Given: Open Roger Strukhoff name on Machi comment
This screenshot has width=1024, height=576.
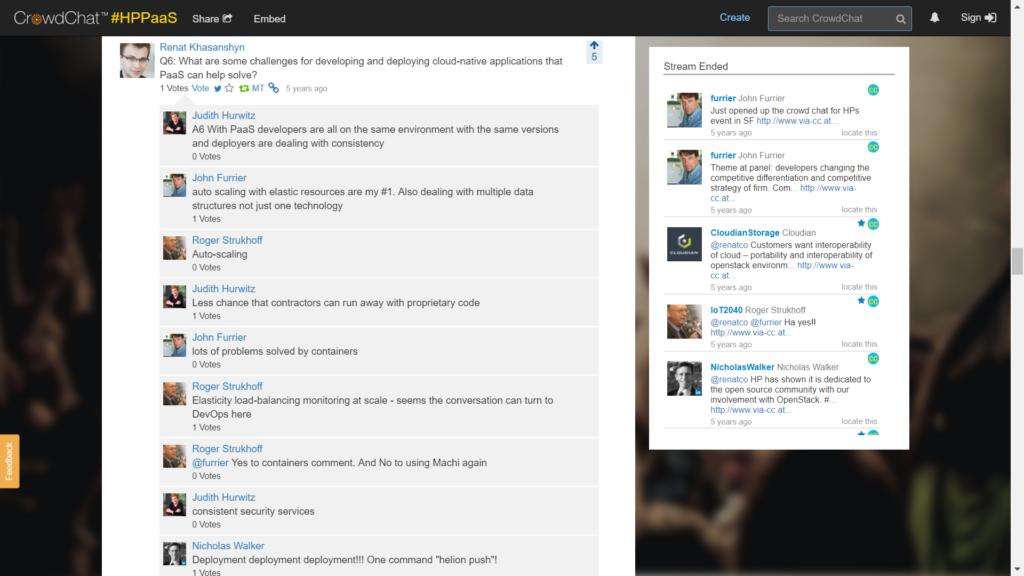Looking at the screenshot, I should click(x=227, y=449).
